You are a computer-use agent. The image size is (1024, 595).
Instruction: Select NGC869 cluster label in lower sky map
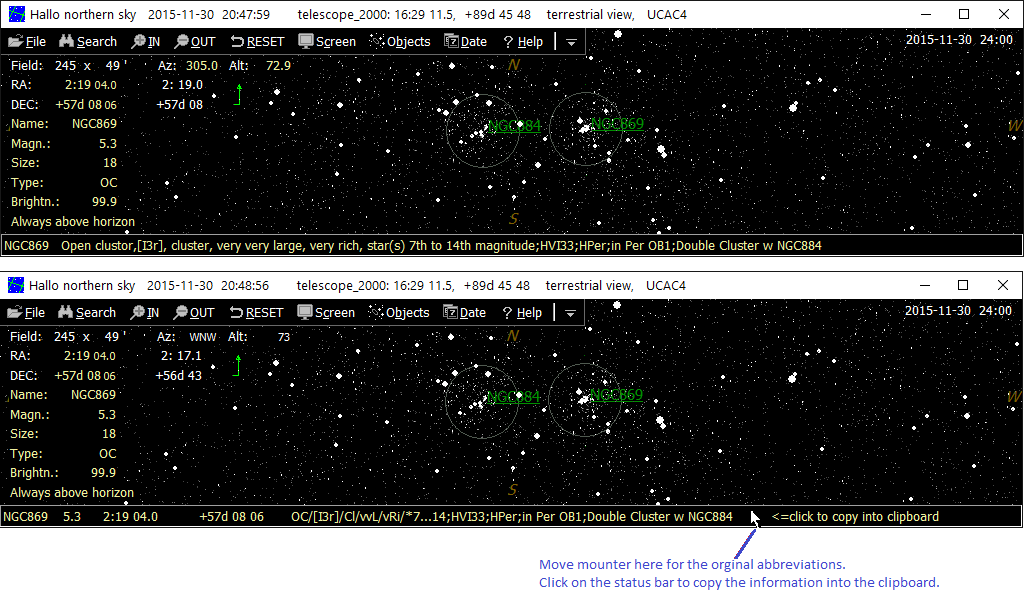pyautogui.click(x=616, y=395)
